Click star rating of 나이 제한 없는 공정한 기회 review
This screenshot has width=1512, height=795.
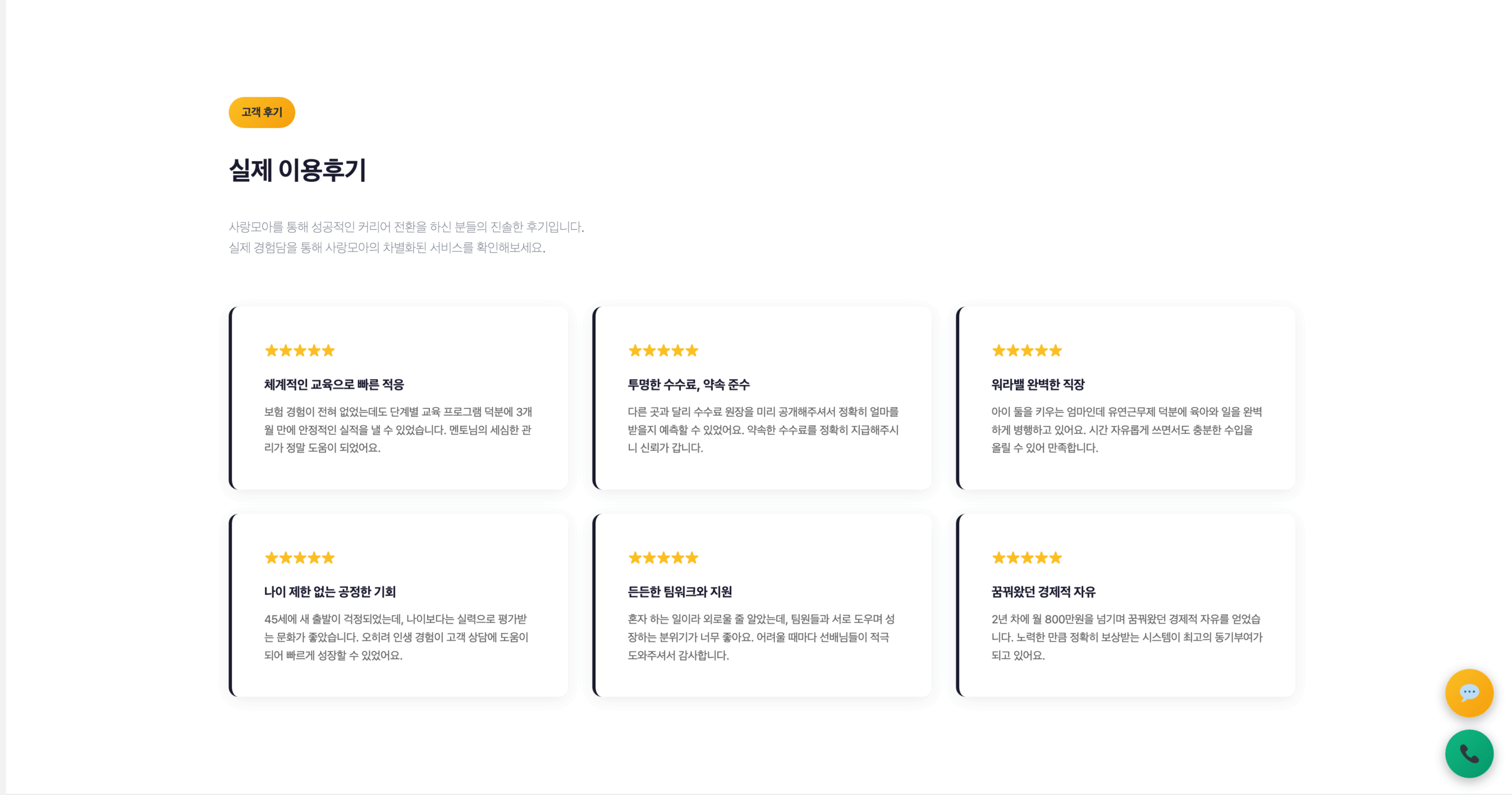pos(300,558)
